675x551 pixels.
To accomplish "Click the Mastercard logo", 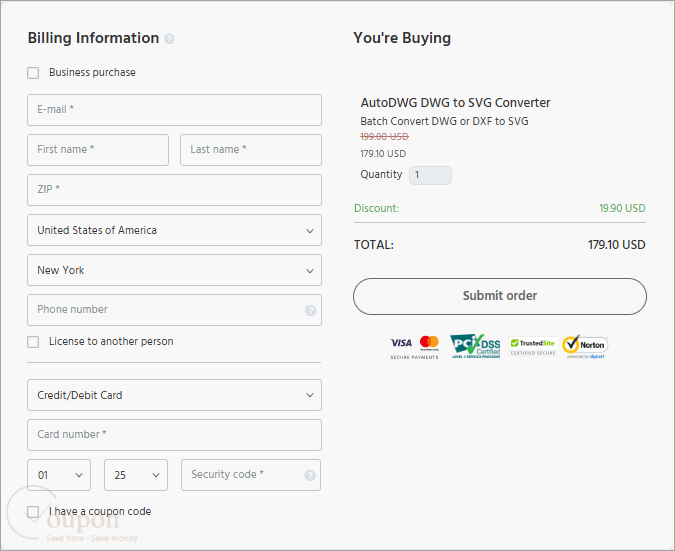I will [429, 343].
